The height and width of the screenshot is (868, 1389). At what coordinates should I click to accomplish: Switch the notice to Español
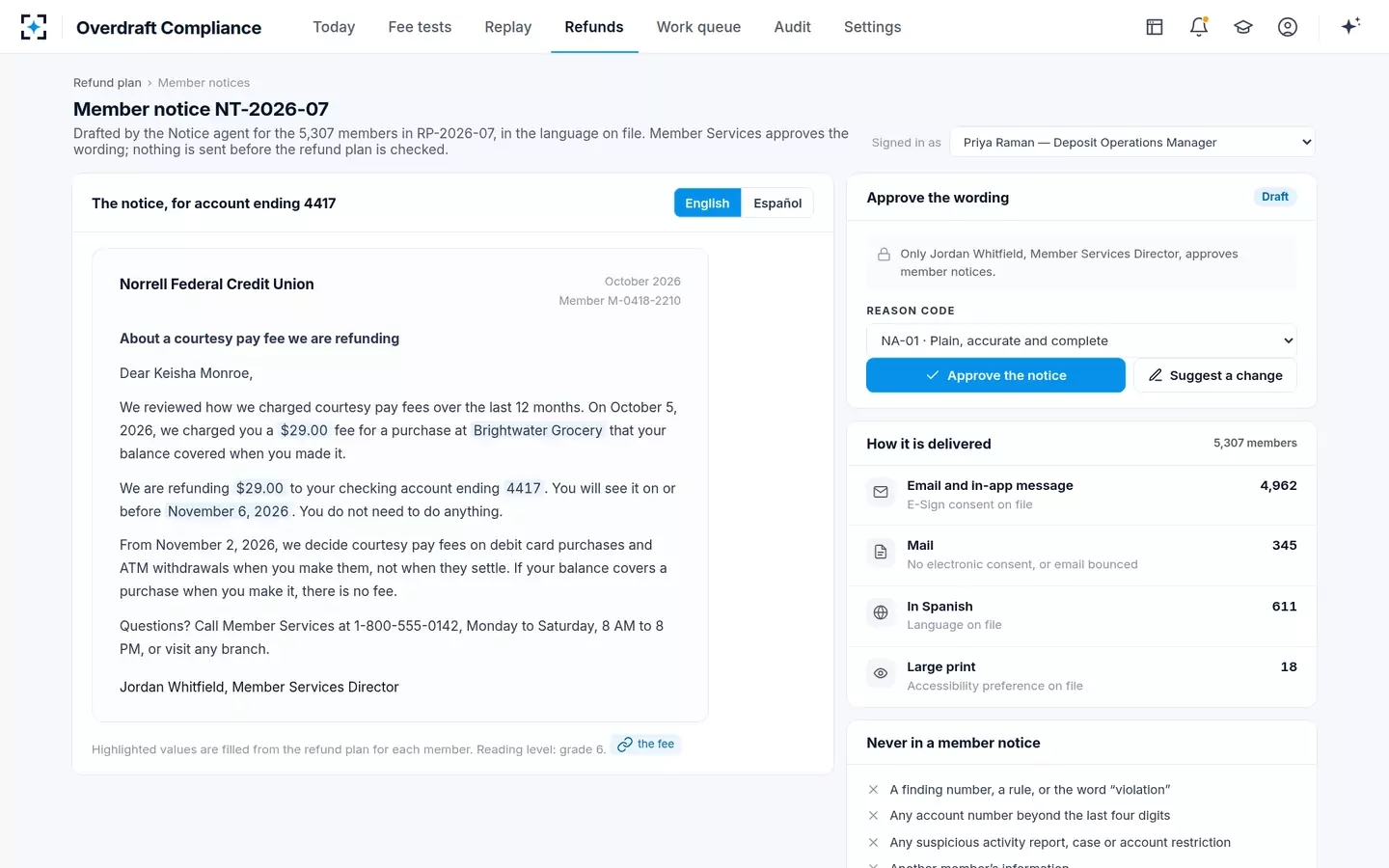[x=777, y=203]
